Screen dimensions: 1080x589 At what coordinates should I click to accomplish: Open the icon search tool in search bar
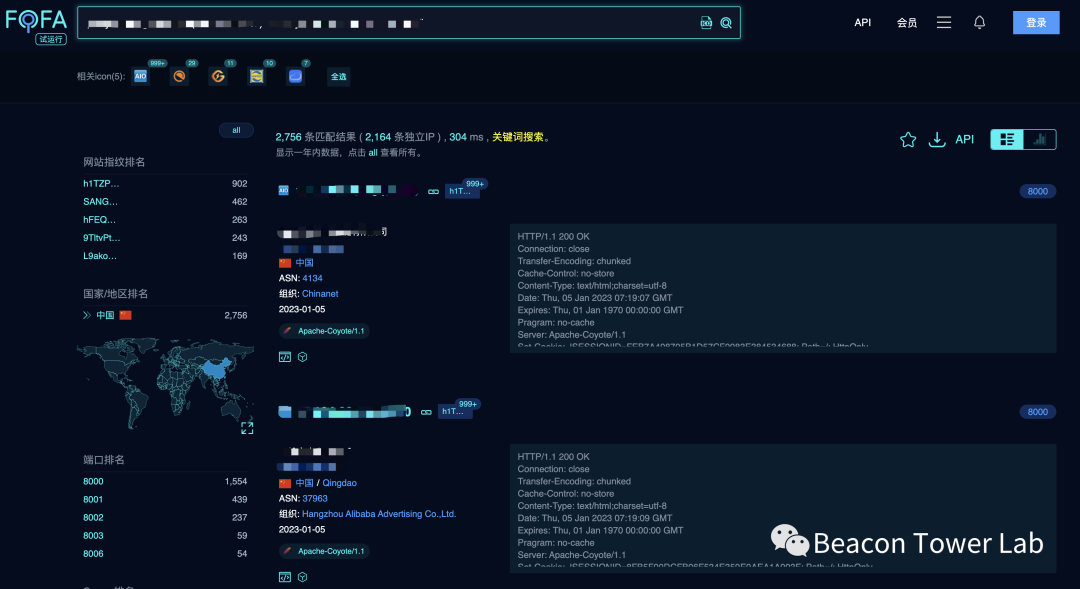pyautogui.click(x=706, y=23)
